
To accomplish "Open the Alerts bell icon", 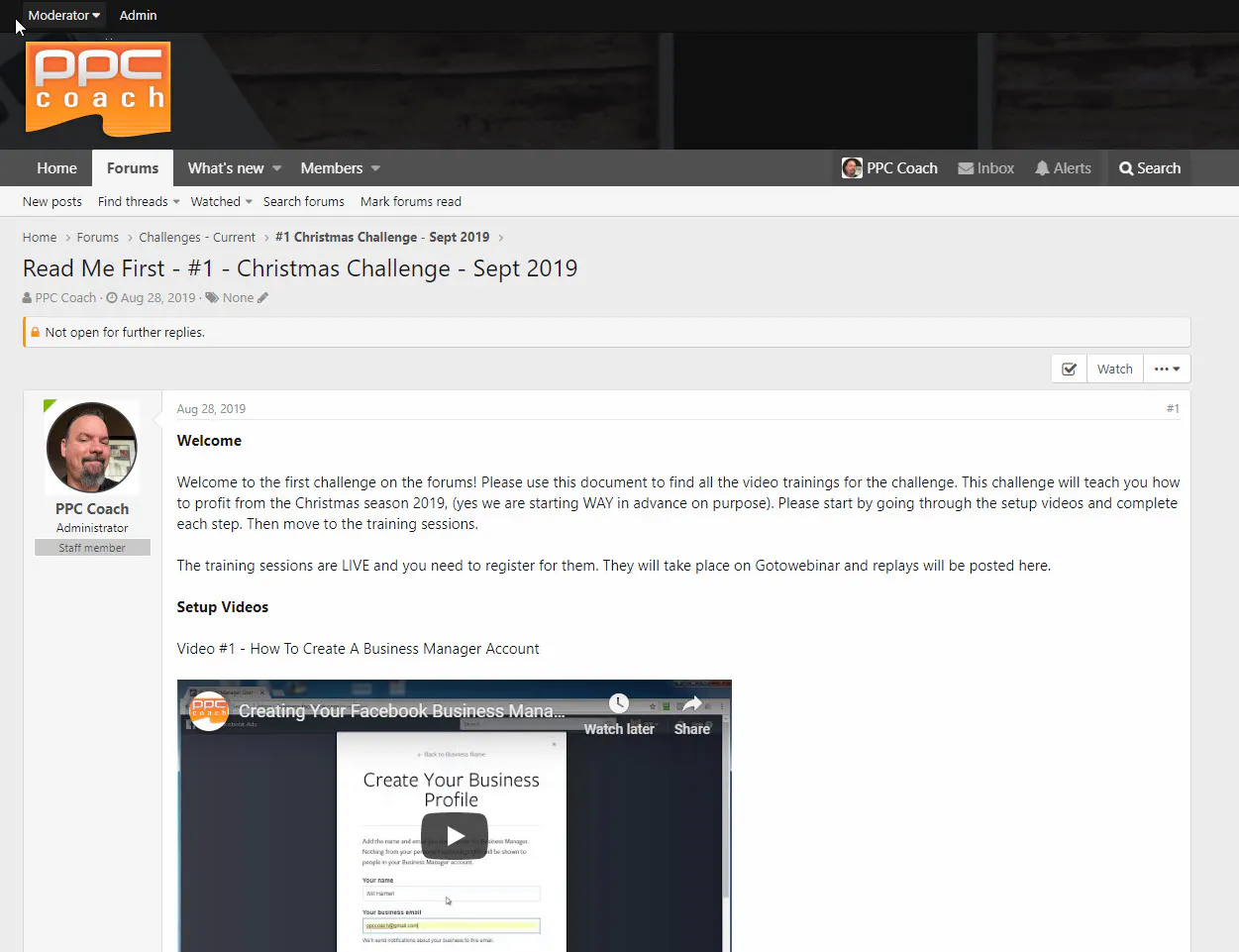I will pos(1042,168).
